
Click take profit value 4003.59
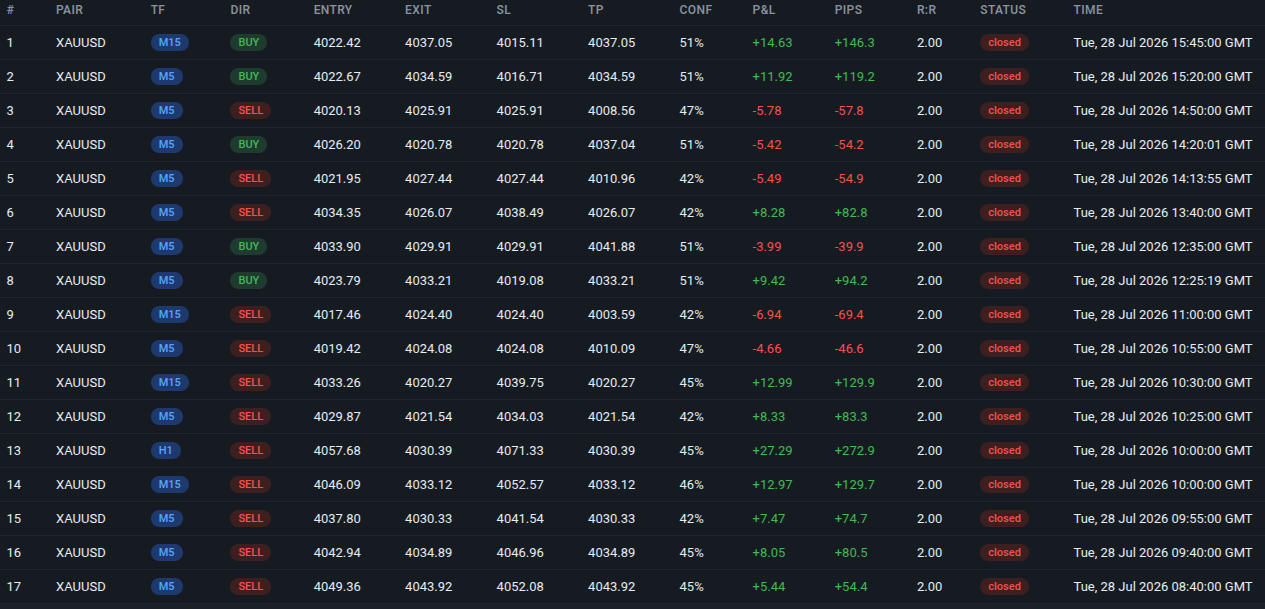611,315
